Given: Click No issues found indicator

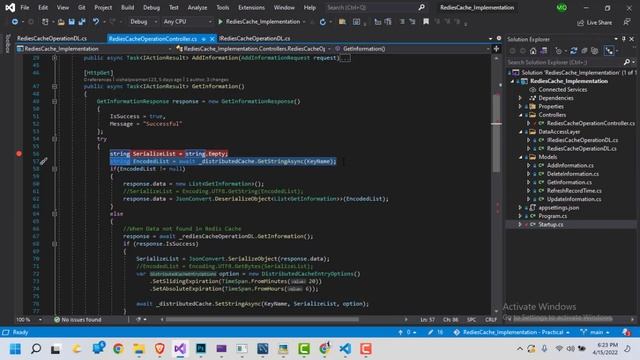Looking at the screenshot, I should click(x=78, y=320).
